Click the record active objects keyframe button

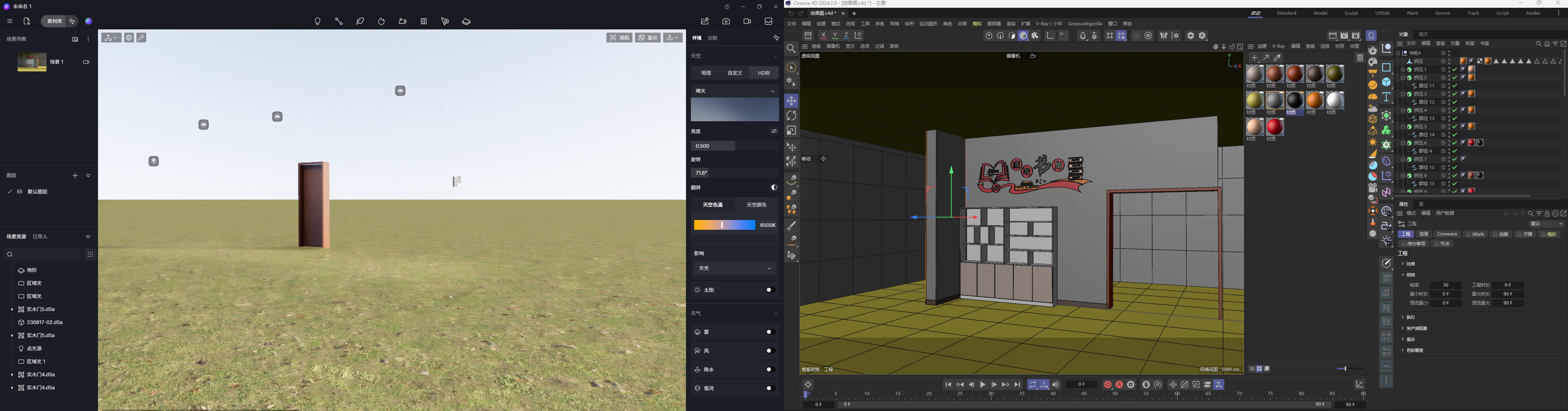[1108, 385]
